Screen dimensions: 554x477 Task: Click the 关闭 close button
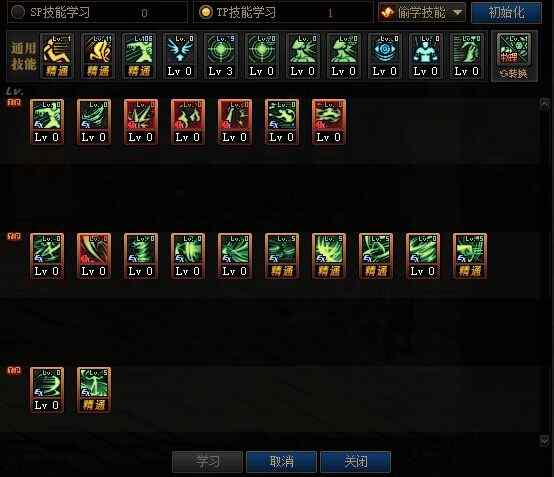coord(355,461)
